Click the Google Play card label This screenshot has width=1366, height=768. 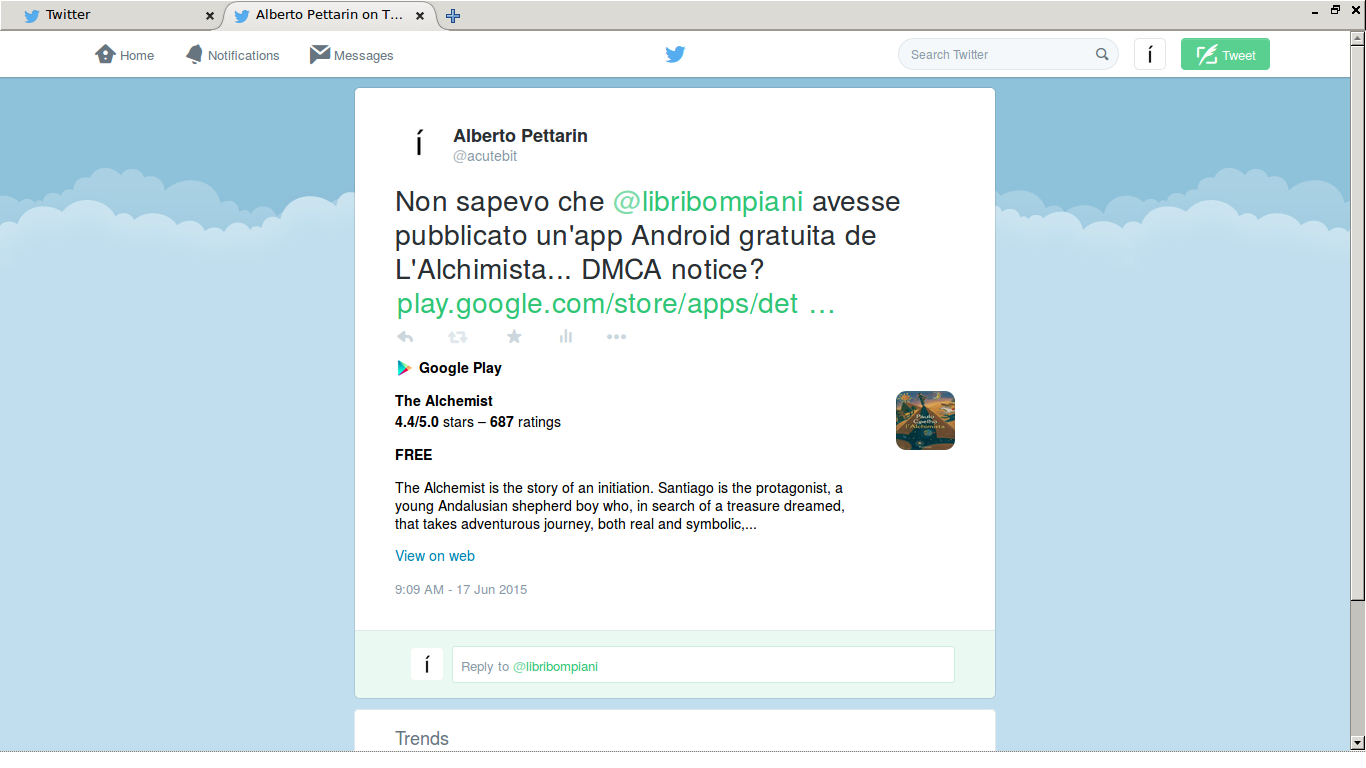coord(460,368)
